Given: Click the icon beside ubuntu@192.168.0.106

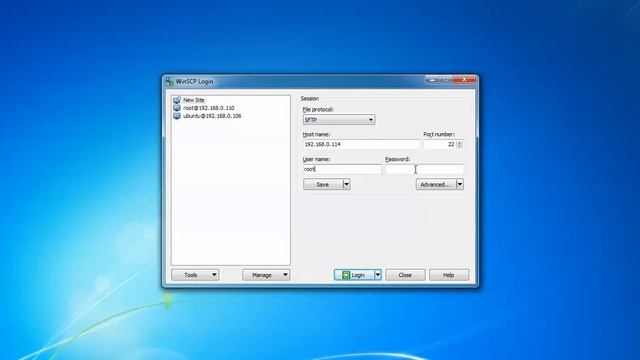Looking at the screenshot, I should (176, 116).
